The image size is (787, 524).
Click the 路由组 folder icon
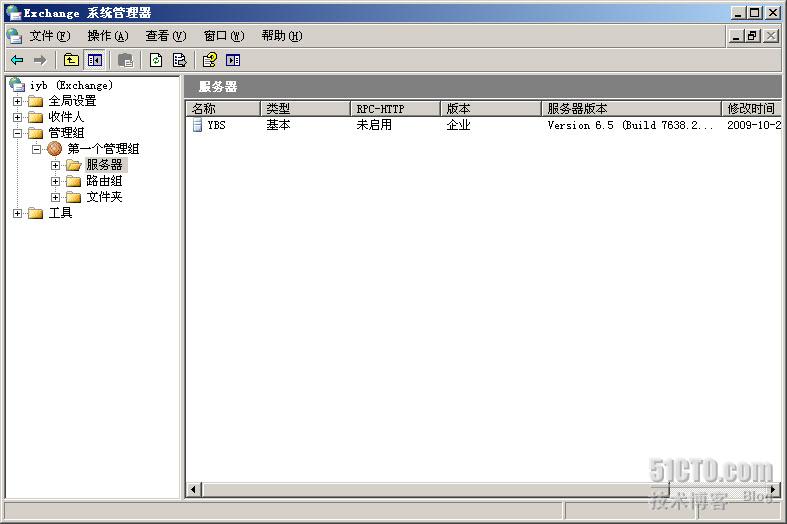point(73,181)
